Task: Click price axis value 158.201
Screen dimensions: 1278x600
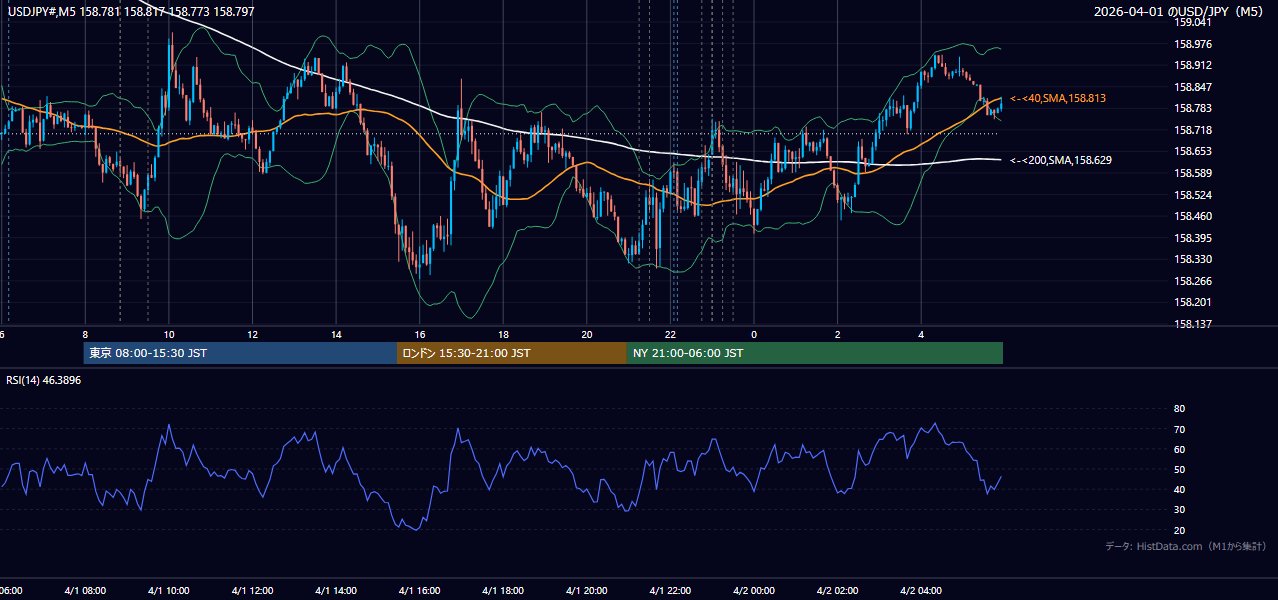Action: pos(1193,302)
